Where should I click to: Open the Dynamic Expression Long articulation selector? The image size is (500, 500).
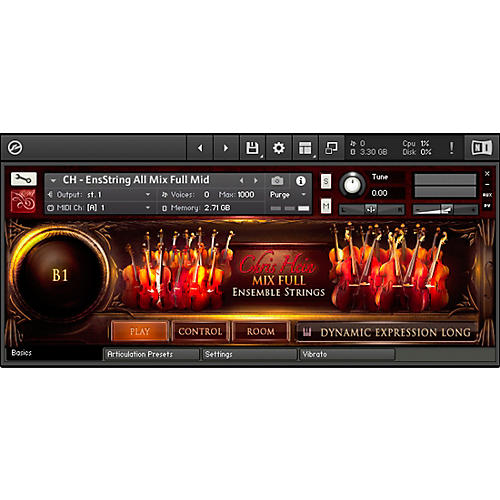(x=387, y=332)
